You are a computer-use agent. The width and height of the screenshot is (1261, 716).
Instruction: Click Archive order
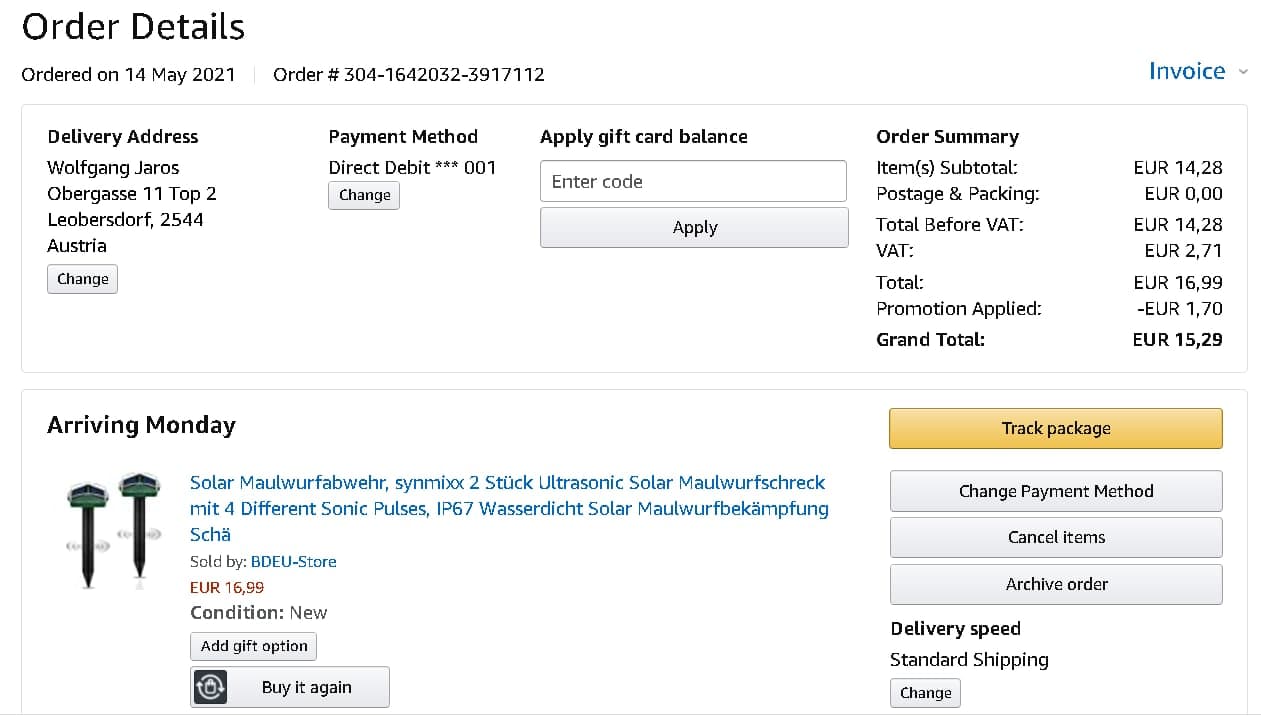[x=1055, y=584]
